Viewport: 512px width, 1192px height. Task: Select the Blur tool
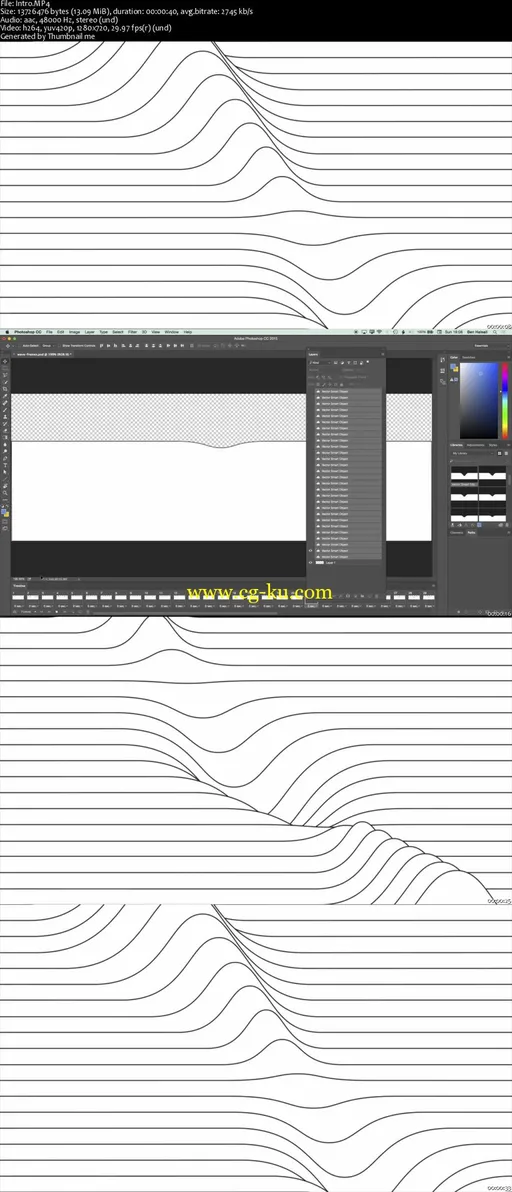(5, 444)
